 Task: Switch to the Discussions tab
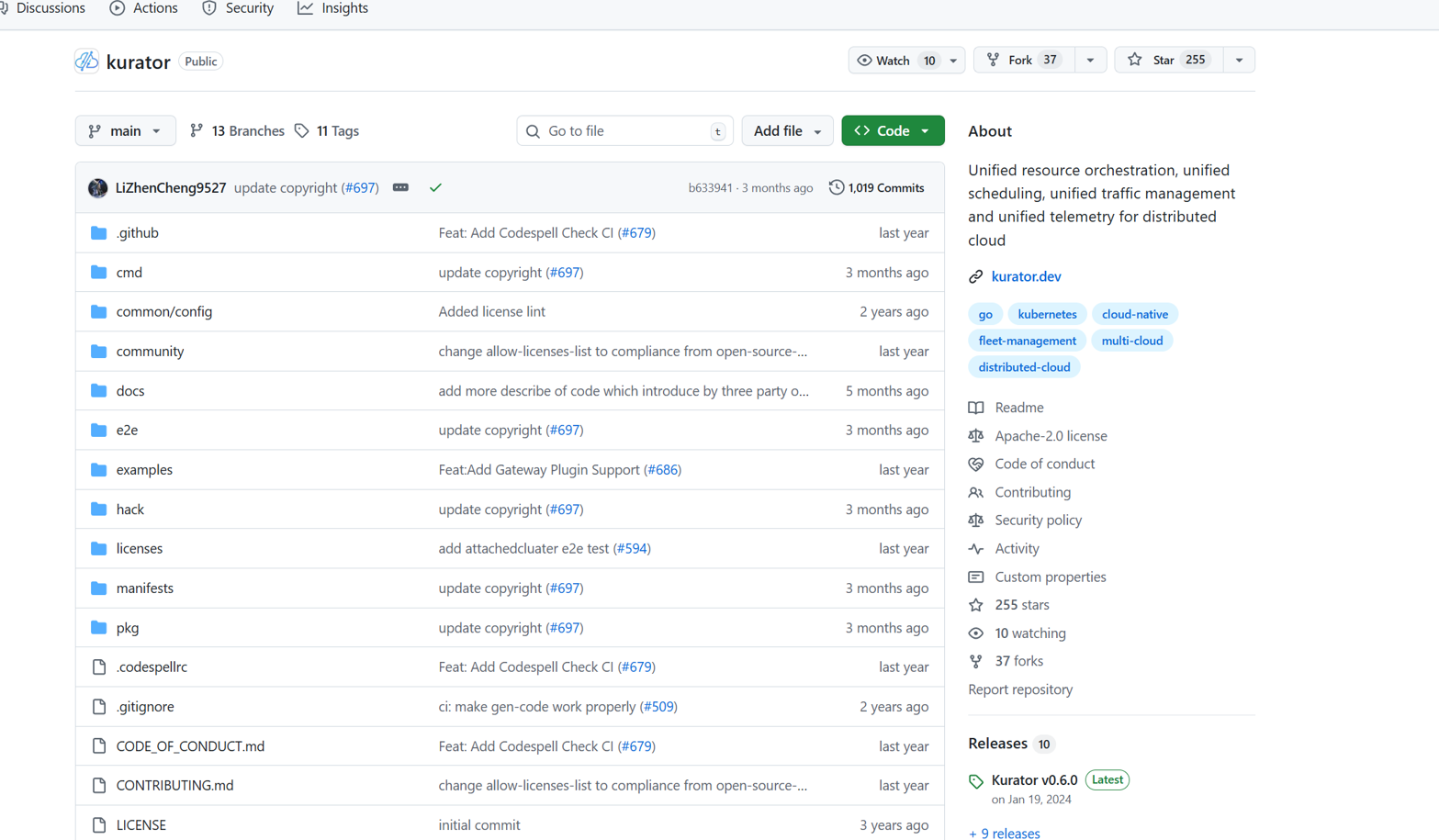[42, 8]
